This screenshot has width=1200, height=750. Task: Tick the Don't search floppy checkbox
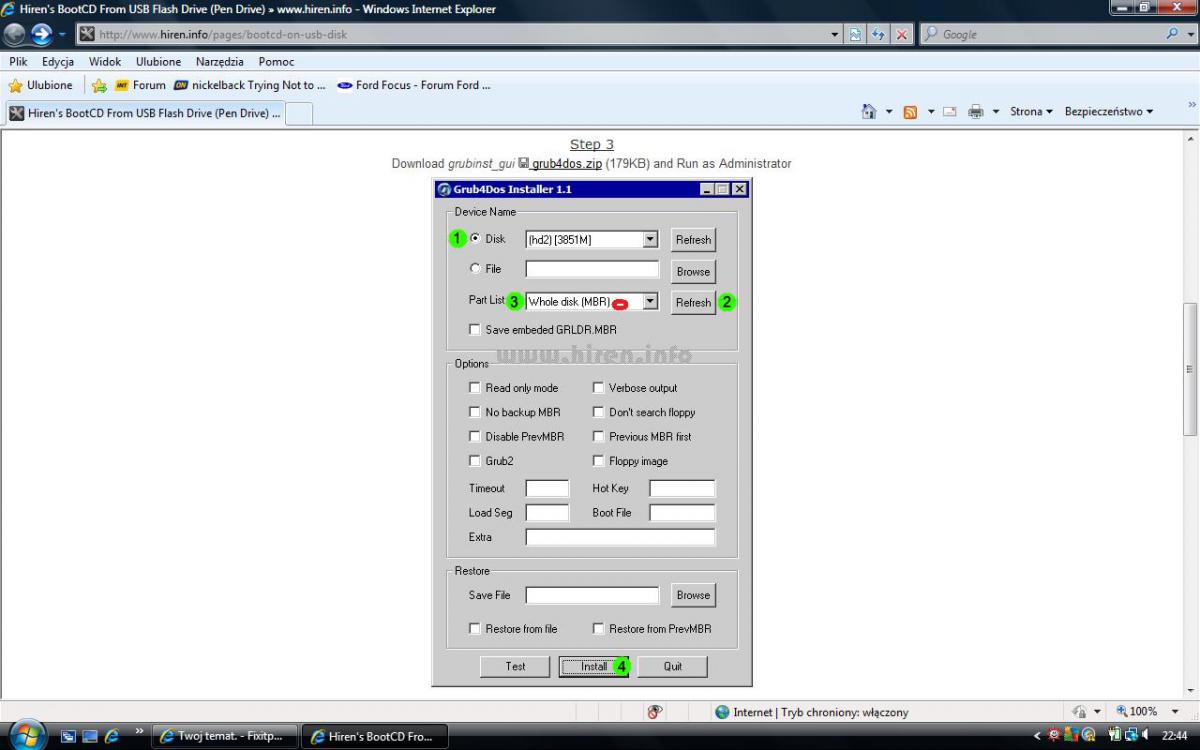pyautogui.click(x=598, y=412)
